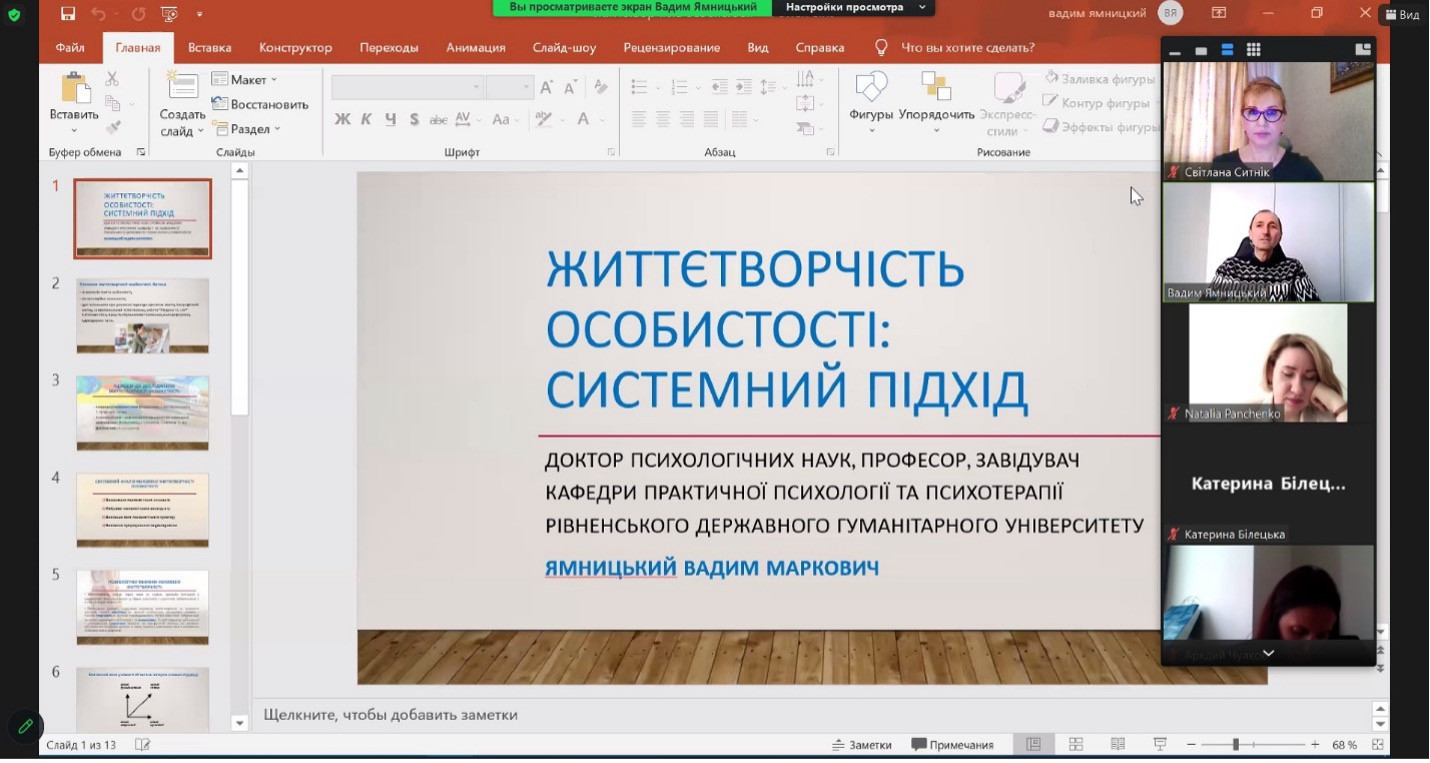1430x763 pixels.
Task: Click the Восстановить reset button
Action: [260, 104]
